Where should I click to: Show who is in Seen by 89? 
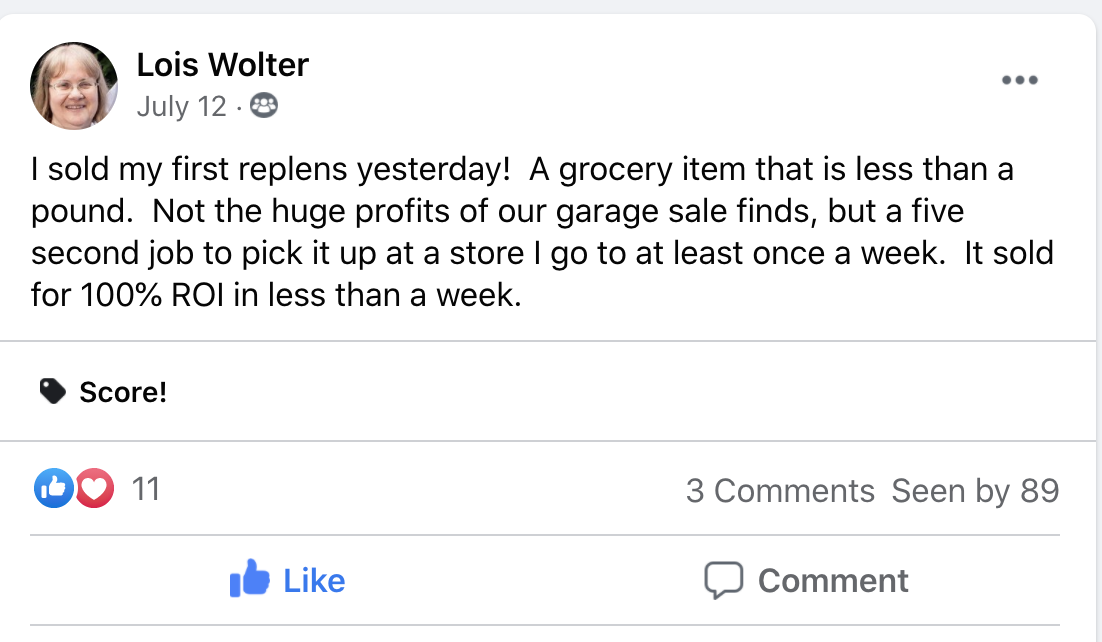tap(975, 491)
